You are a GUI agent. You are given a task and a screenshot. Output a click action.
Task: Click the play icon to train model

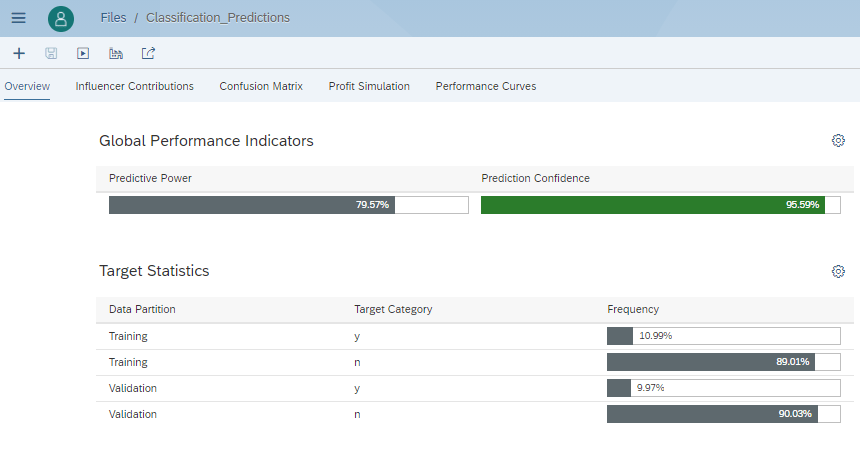(83, 53)
